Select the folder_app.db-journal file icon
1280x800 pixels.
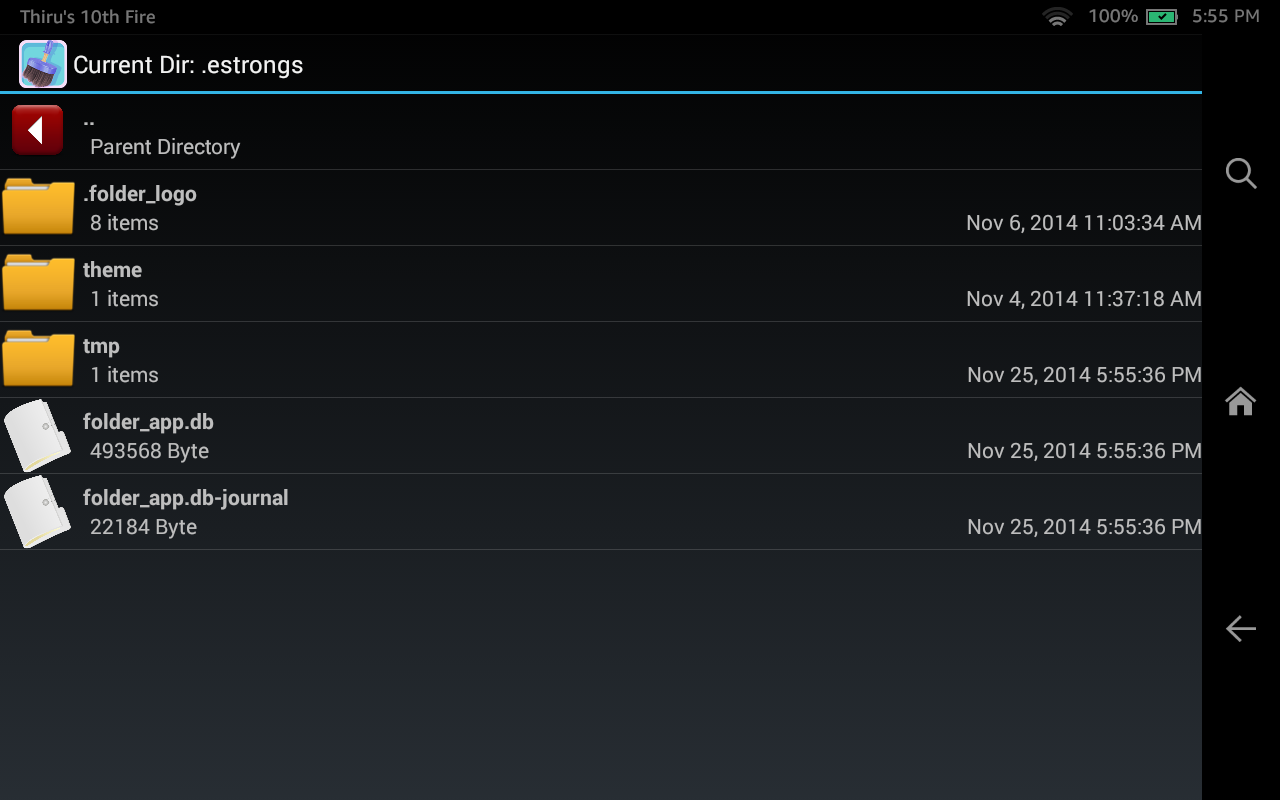pyautogui.click(x=37, y=511)
